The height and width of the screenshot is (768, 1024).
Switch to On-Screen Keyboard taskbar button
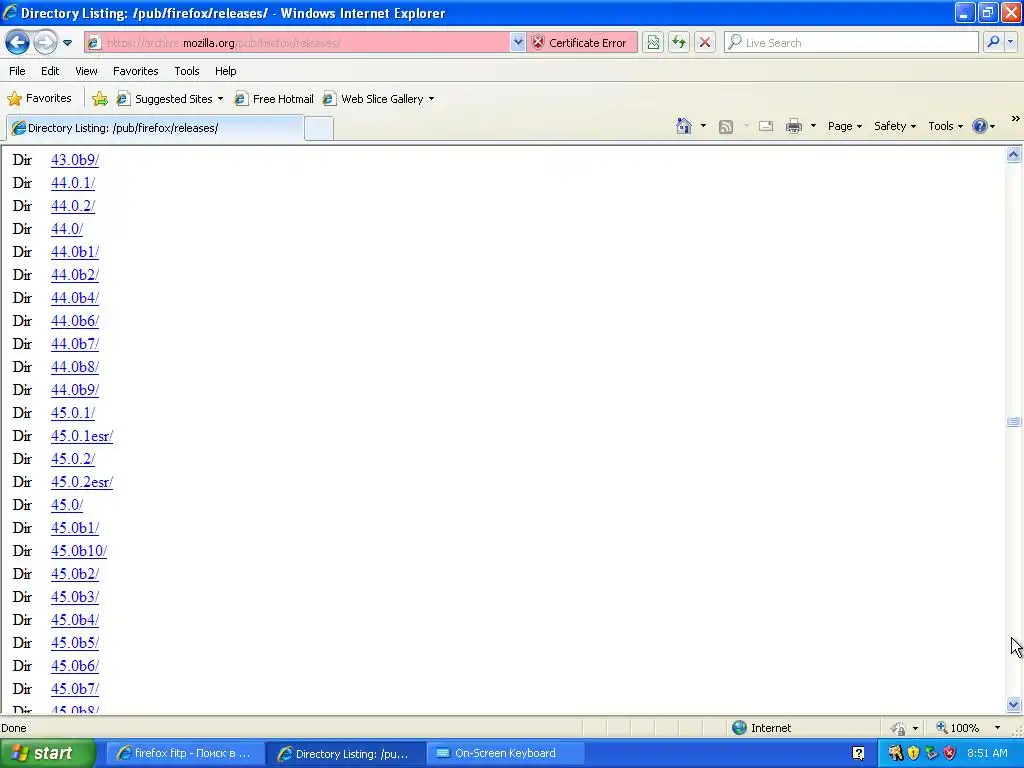(505, 753)
